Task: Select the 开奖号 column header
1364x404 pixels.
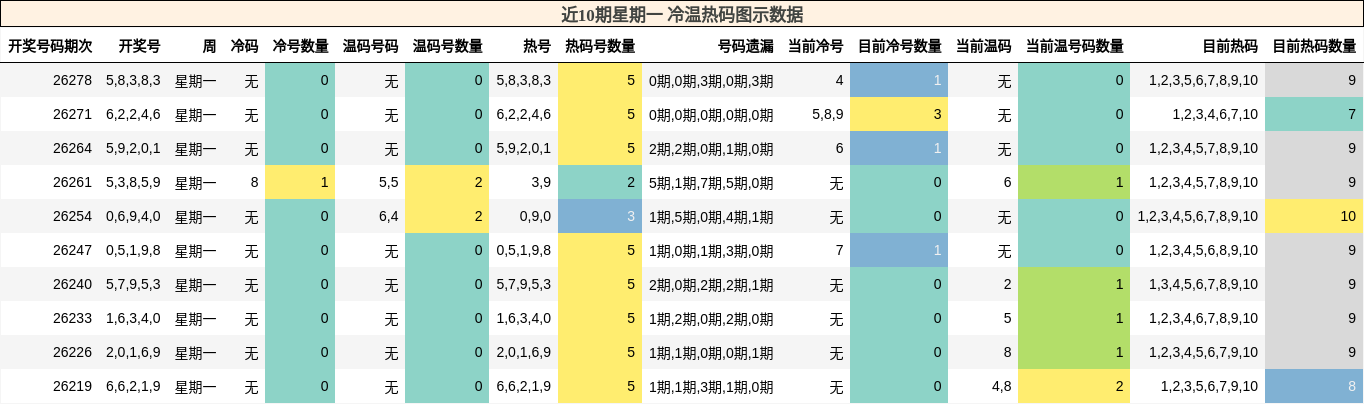Action: [x=139, y=46]
